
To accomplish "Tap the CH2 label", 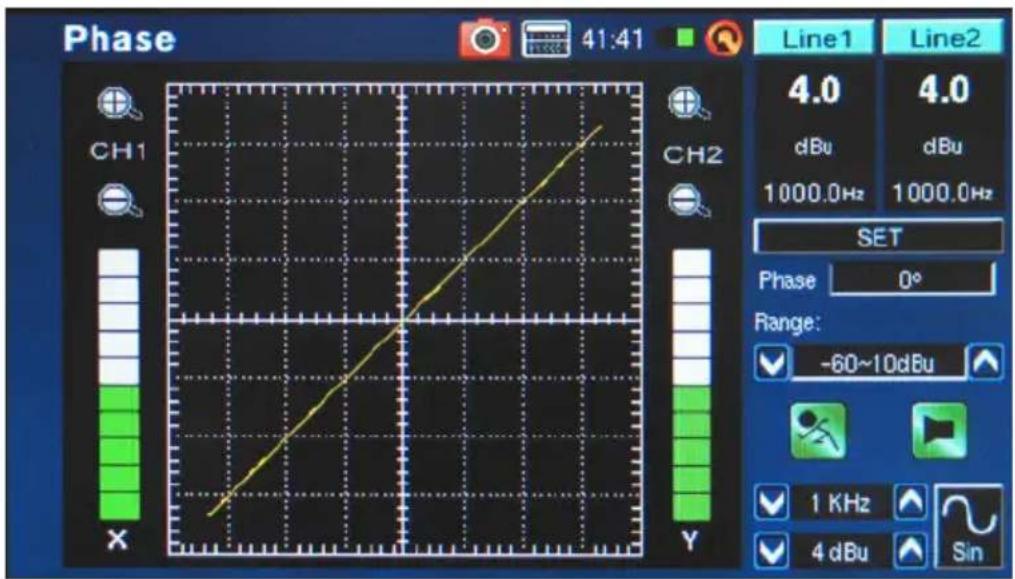I will coord(692,155).
